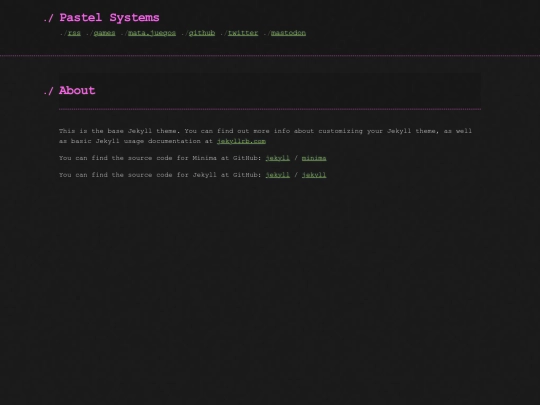Open the github link in header navigation
The height and width of the screenshot is (405, 540).
pos(202,33)
